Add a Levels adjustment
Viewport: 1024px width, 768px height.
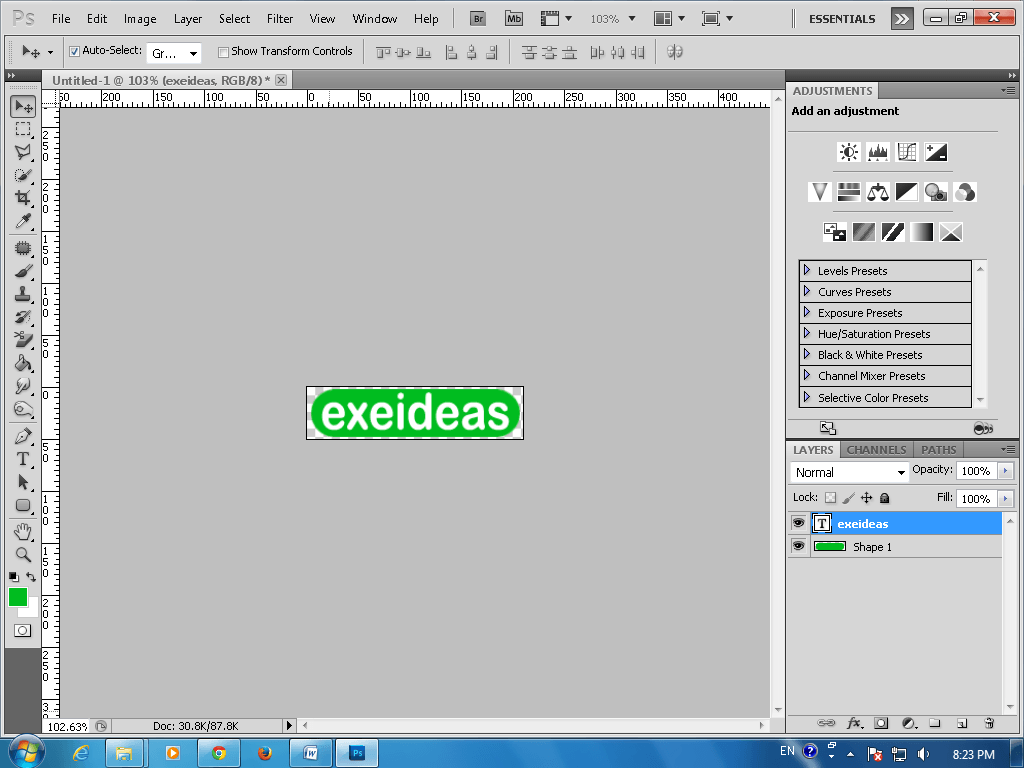pos(877,152)
